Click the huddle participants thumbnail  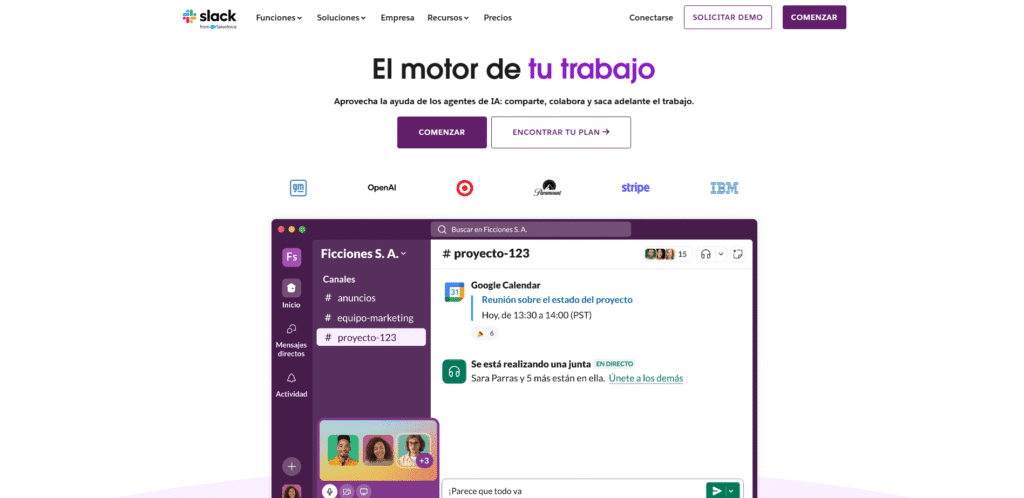378,450
